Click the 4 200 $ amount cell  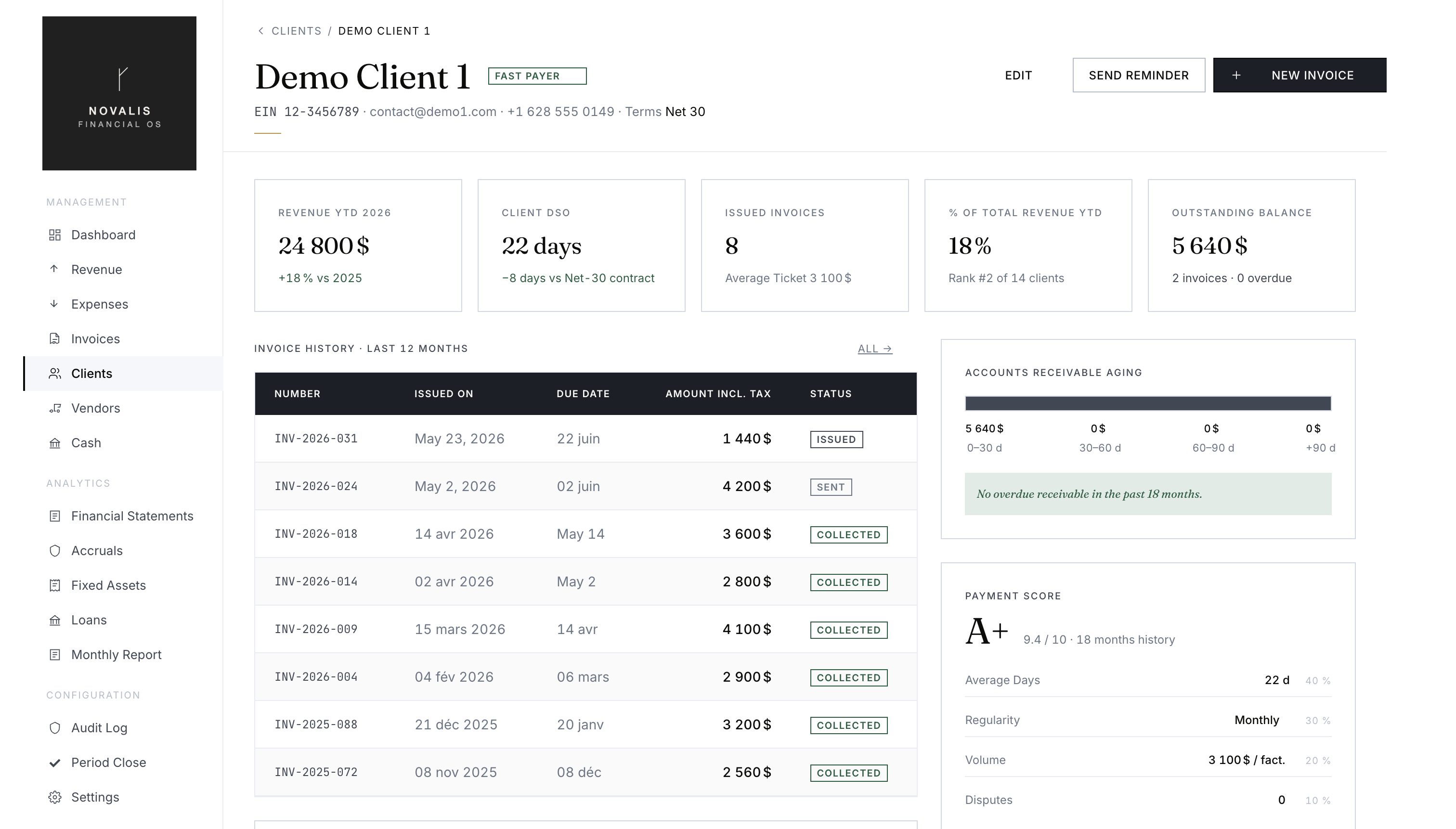(x=746, y=486)
